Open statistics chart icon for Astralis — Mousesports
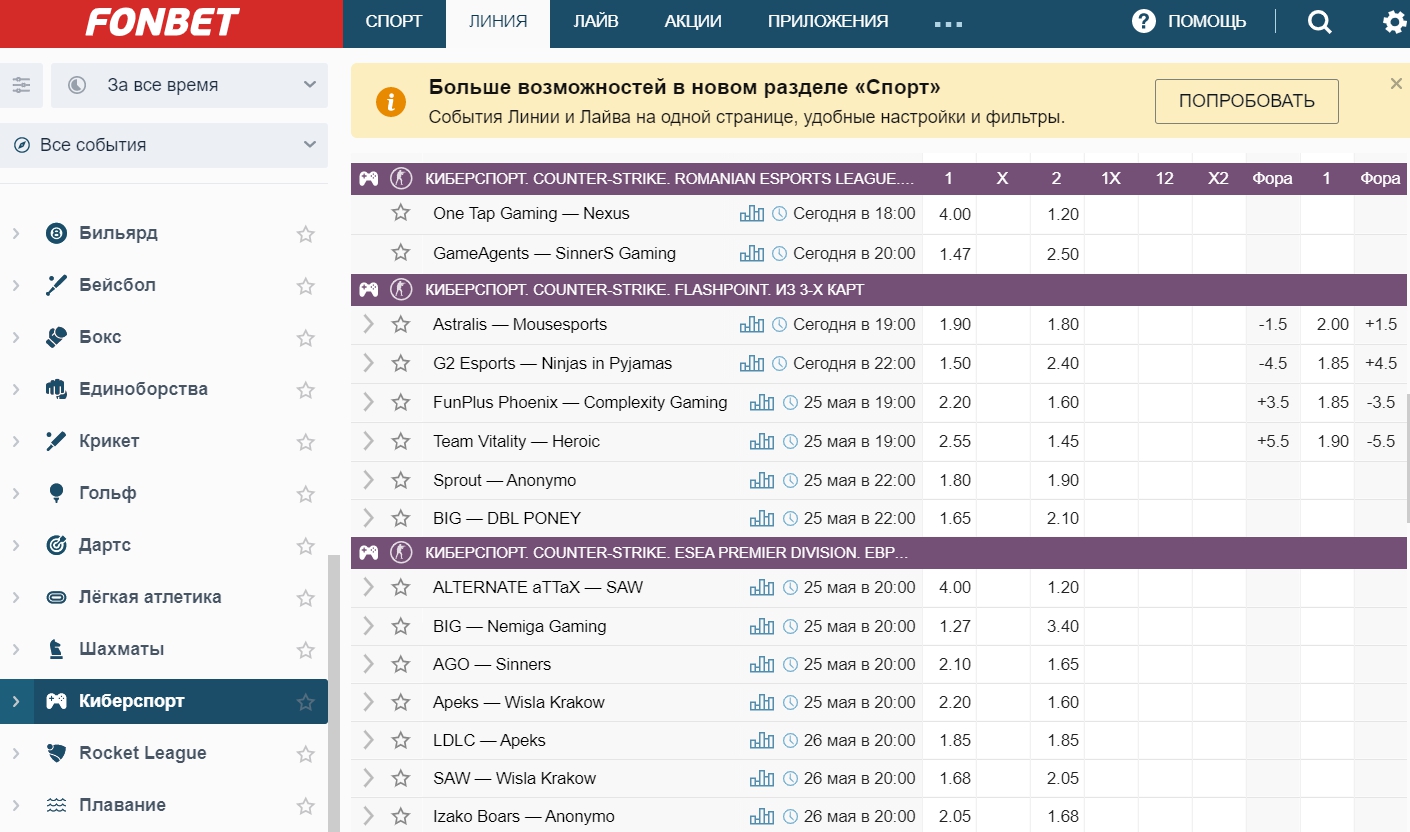 [751, 325]
